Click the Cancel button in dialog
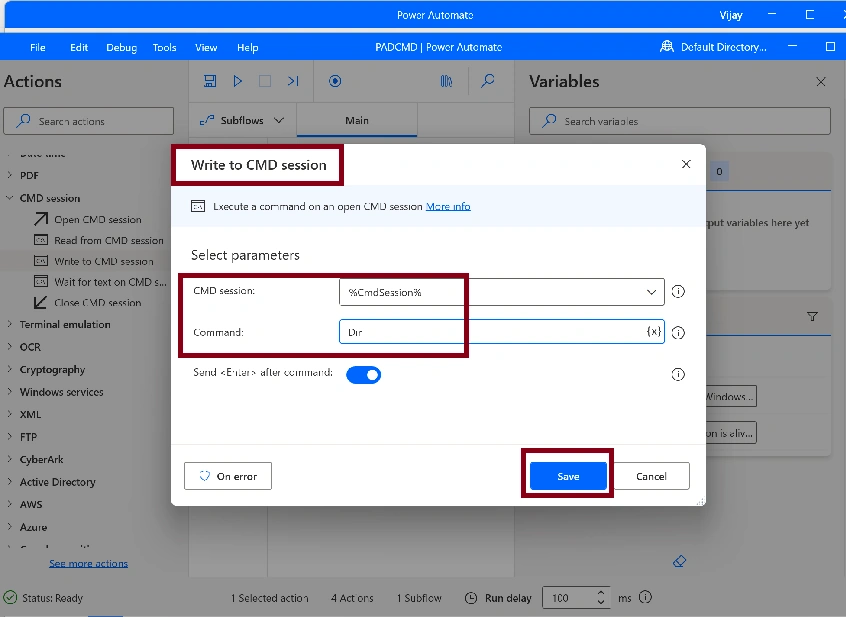846x617 pixels. pyautogui.click(x=651, y=476)
